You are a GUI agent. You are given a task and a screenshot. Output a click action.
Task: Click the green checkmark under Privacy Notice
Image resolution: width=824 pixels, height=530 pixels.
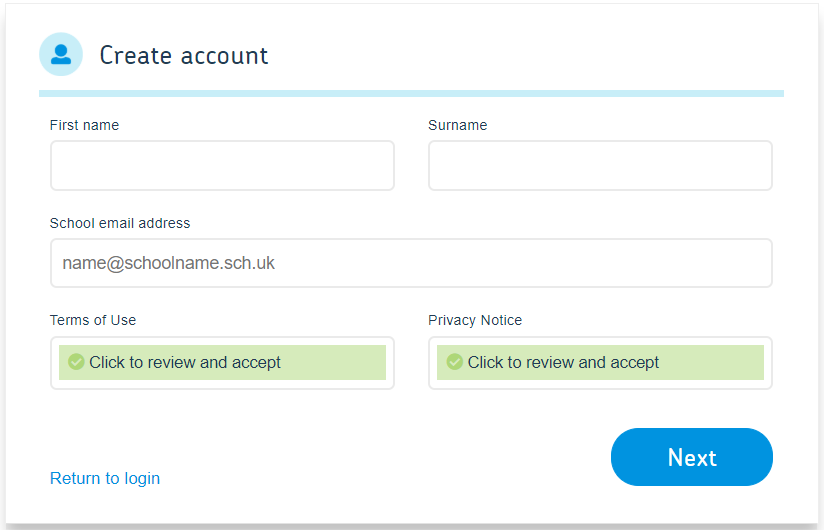(455, 362)
